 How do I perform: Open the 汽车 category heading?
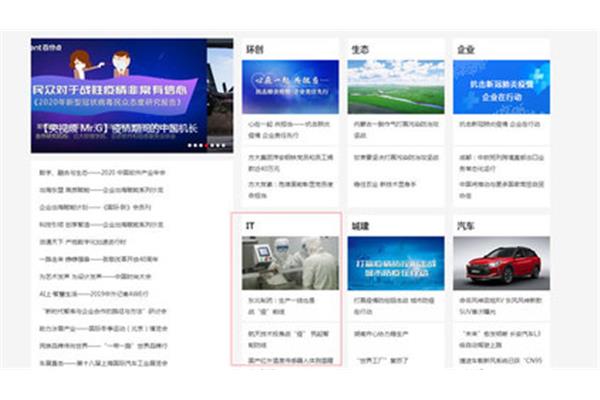(x=466, y=226)
